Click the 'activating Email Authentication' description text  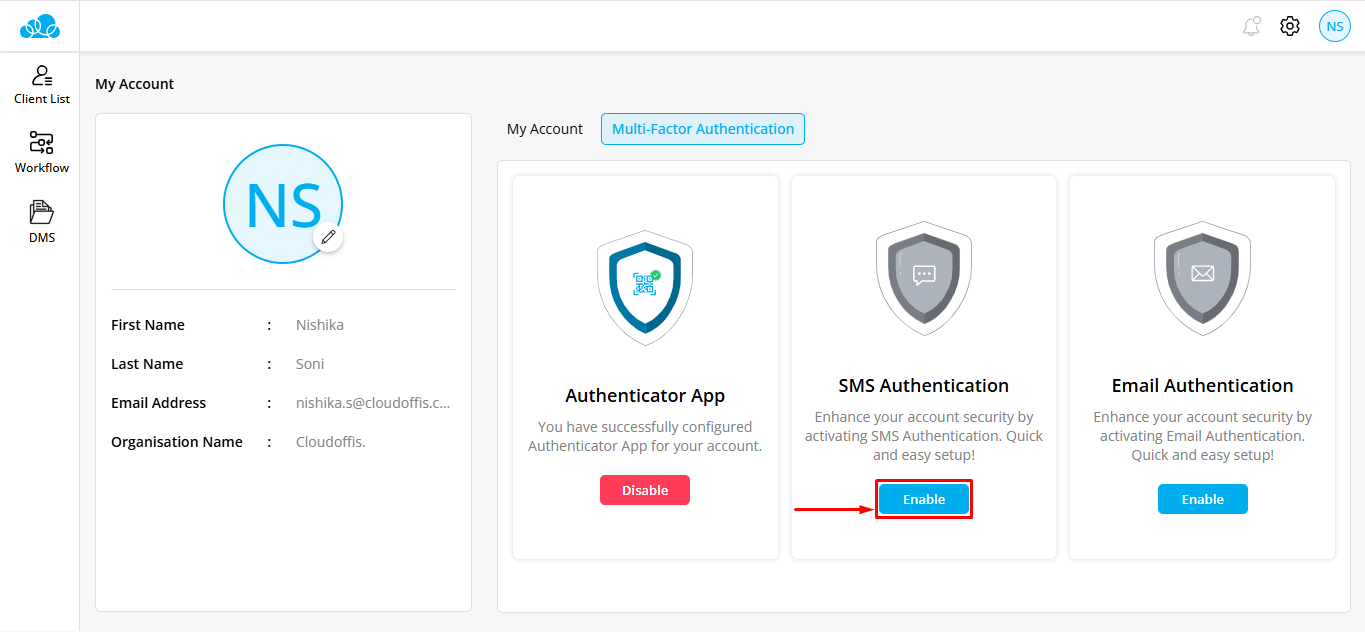click(x=1203, y=436)
